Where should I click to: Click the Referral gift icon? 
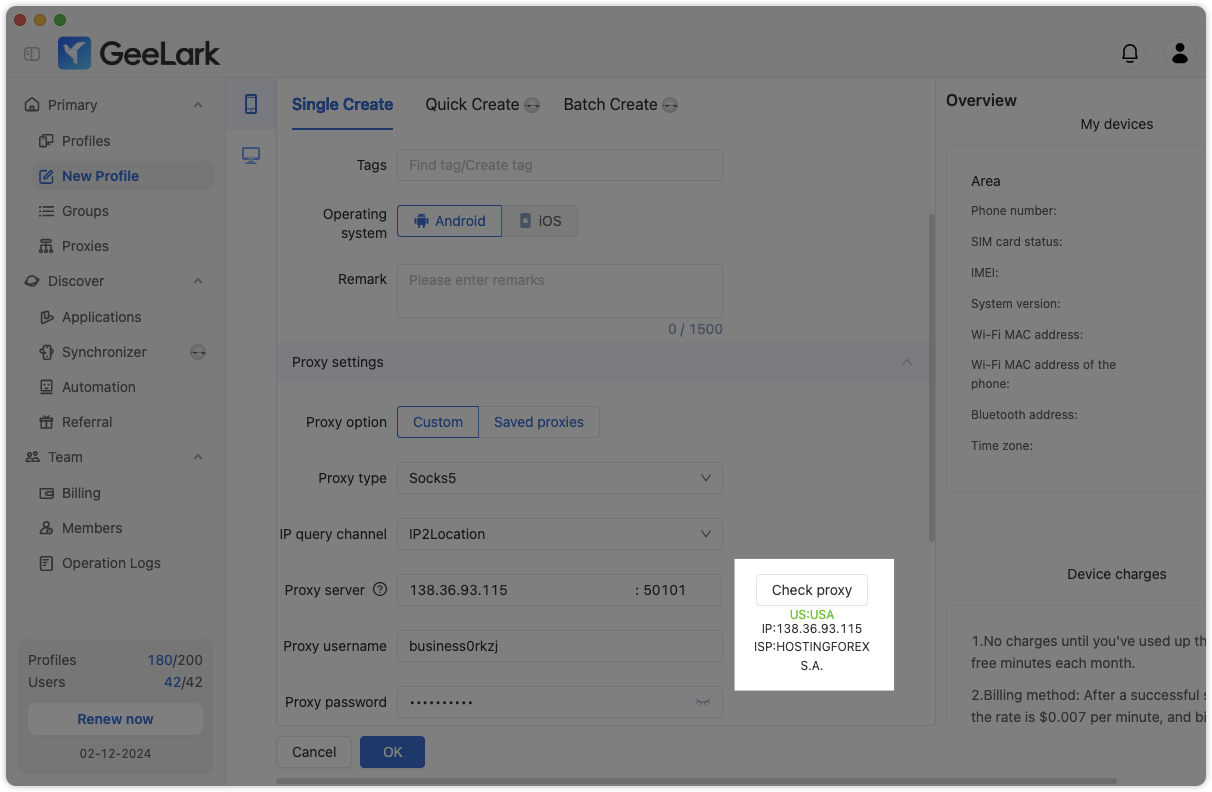[x=46, y=422]
